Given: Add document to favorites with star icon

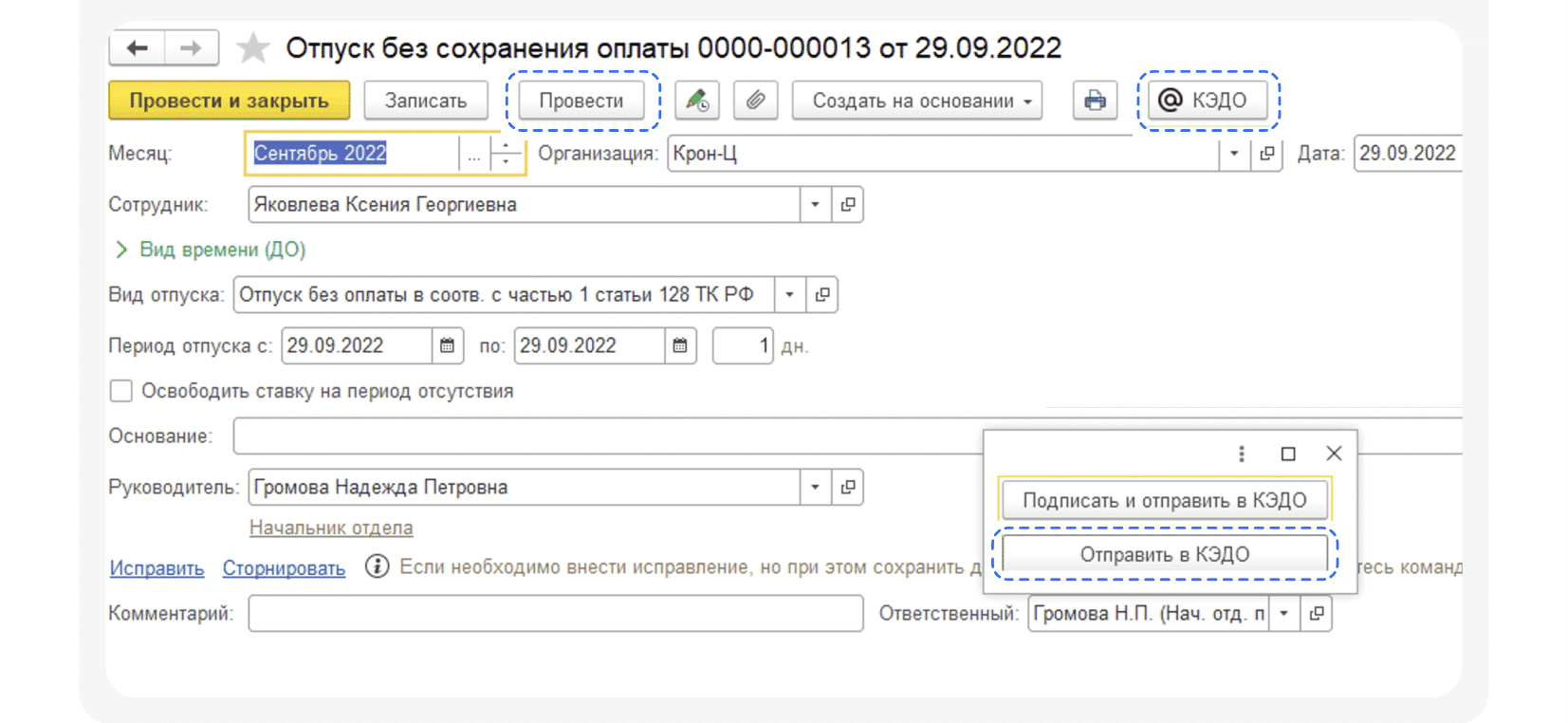Looking at the screenshot, I should (252, 47).
